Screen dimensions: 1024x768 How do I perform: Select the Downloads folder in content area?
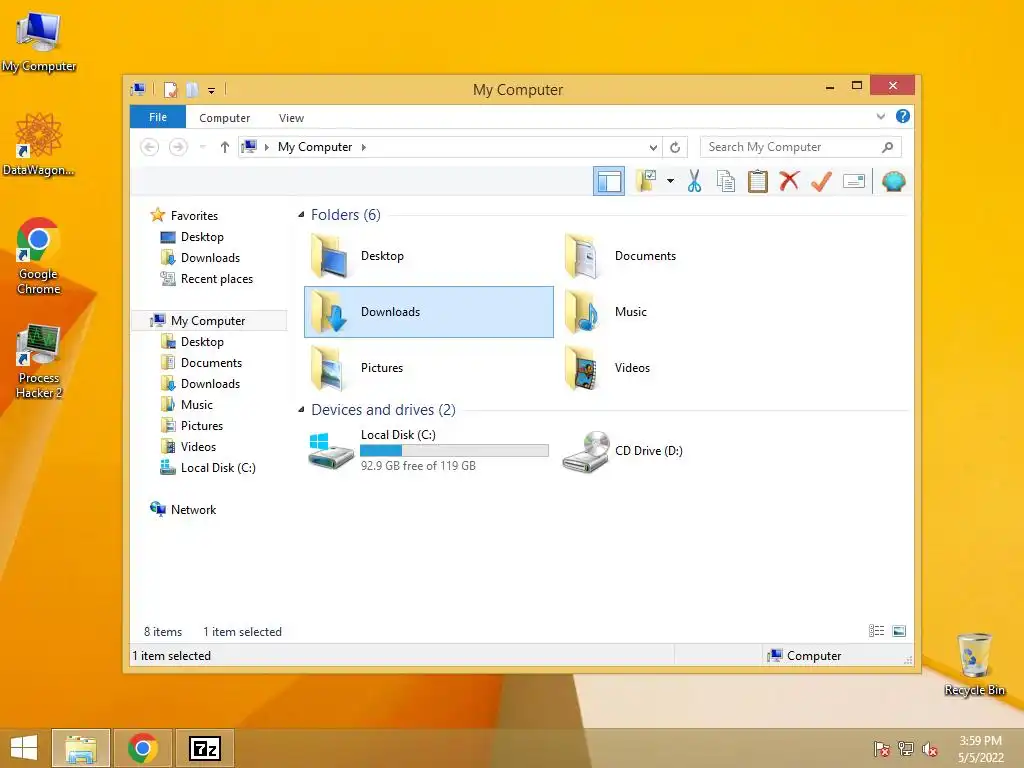pos(428,312)
